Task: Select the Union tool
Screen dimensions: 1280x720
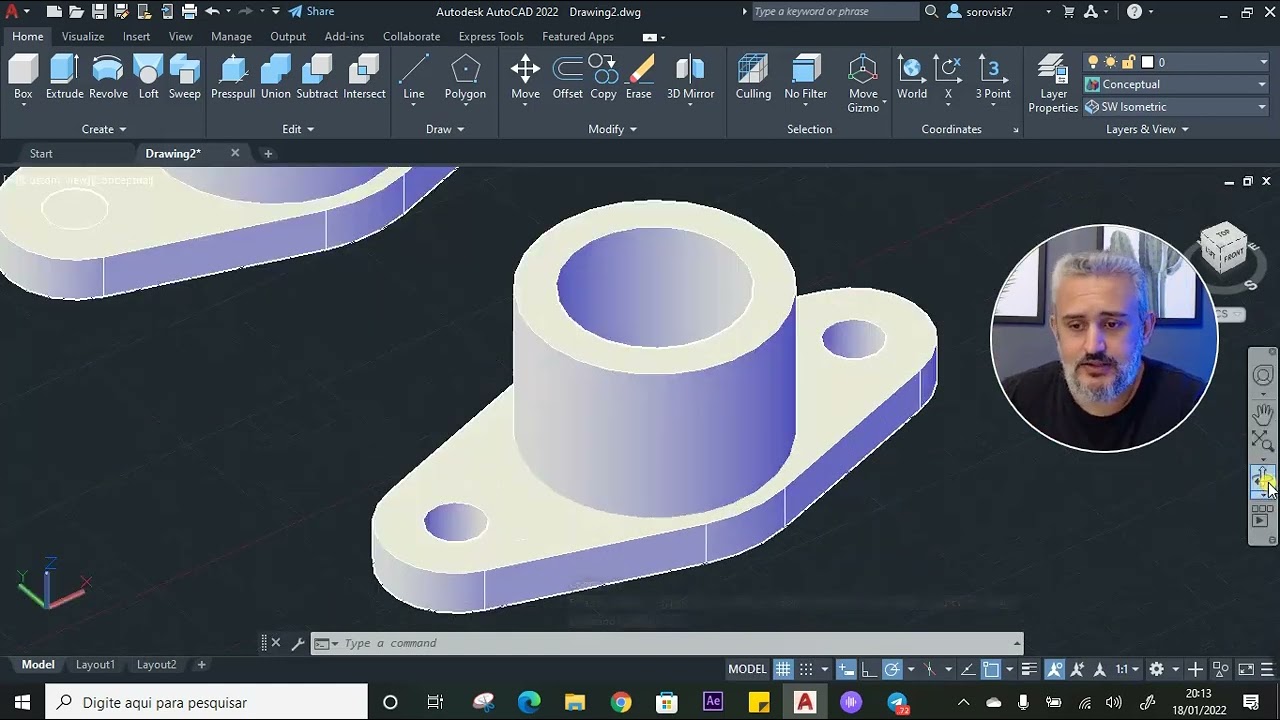Action: [x=275, y=78]
